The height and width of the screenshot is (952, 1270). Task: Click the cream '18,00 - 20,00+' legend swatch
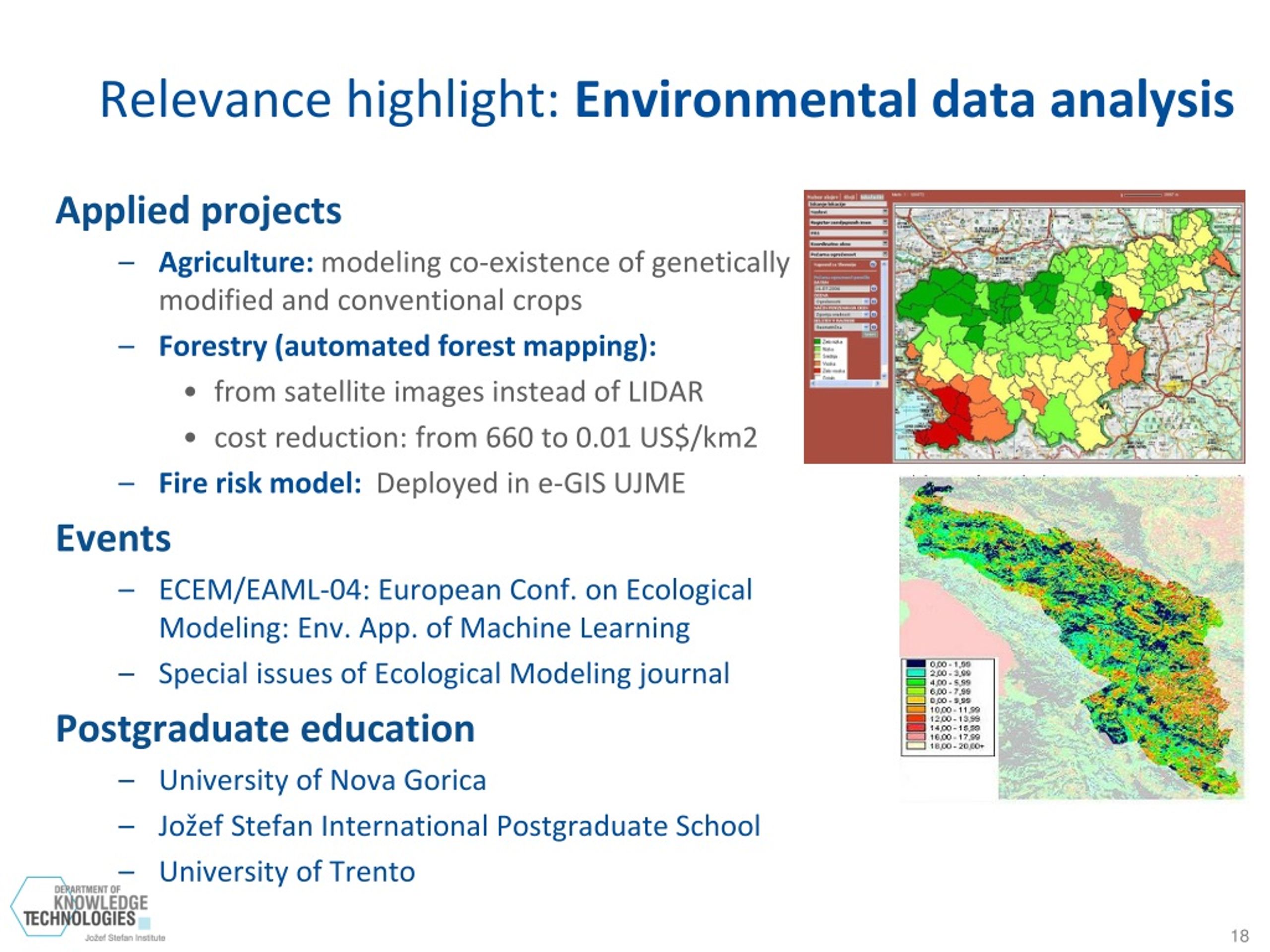pyautogui.click(x=915, y=746)
